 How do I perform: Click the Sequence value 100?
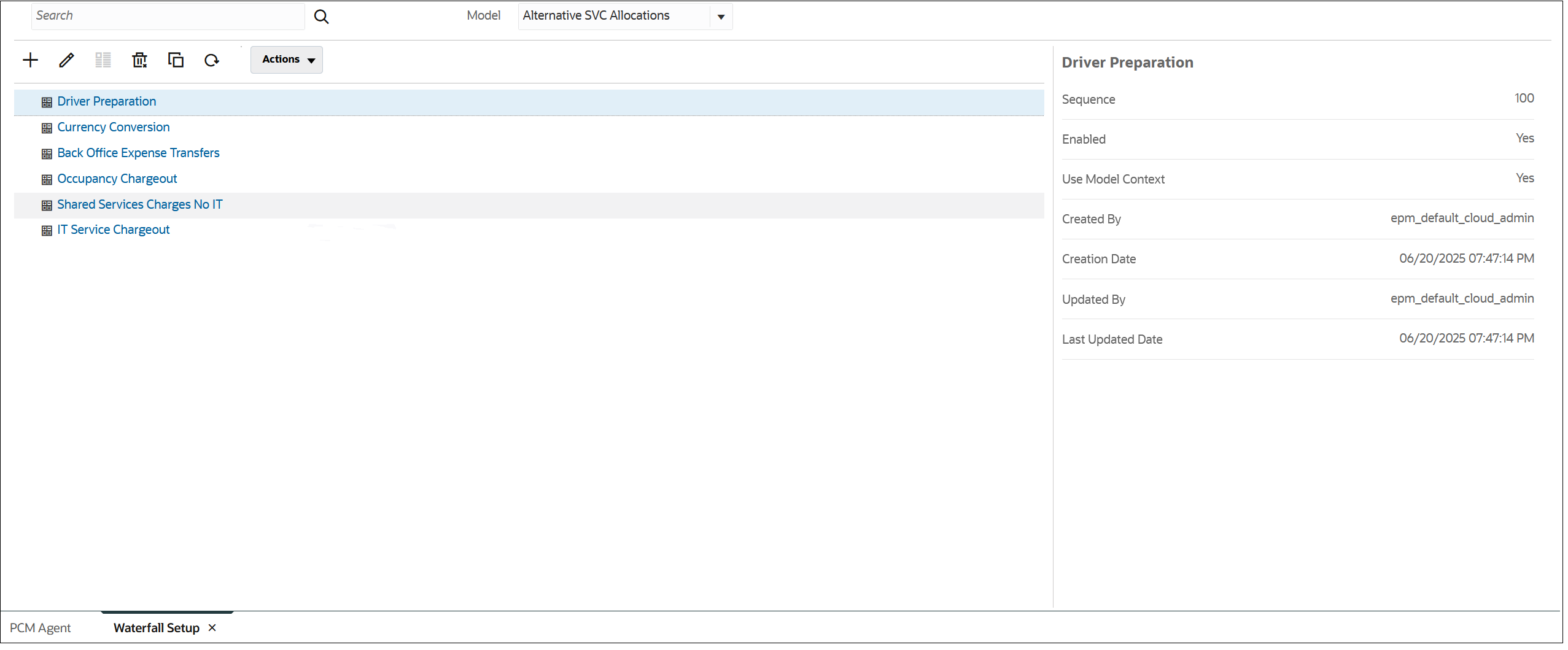click(1524, 98)
